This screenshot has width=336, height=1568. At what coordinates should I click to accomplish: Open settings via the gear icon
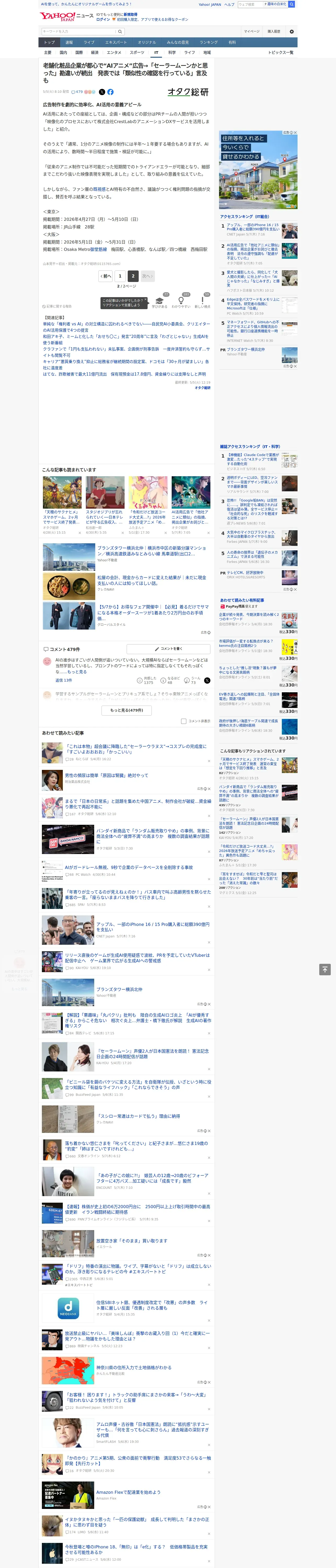[292, 31]
